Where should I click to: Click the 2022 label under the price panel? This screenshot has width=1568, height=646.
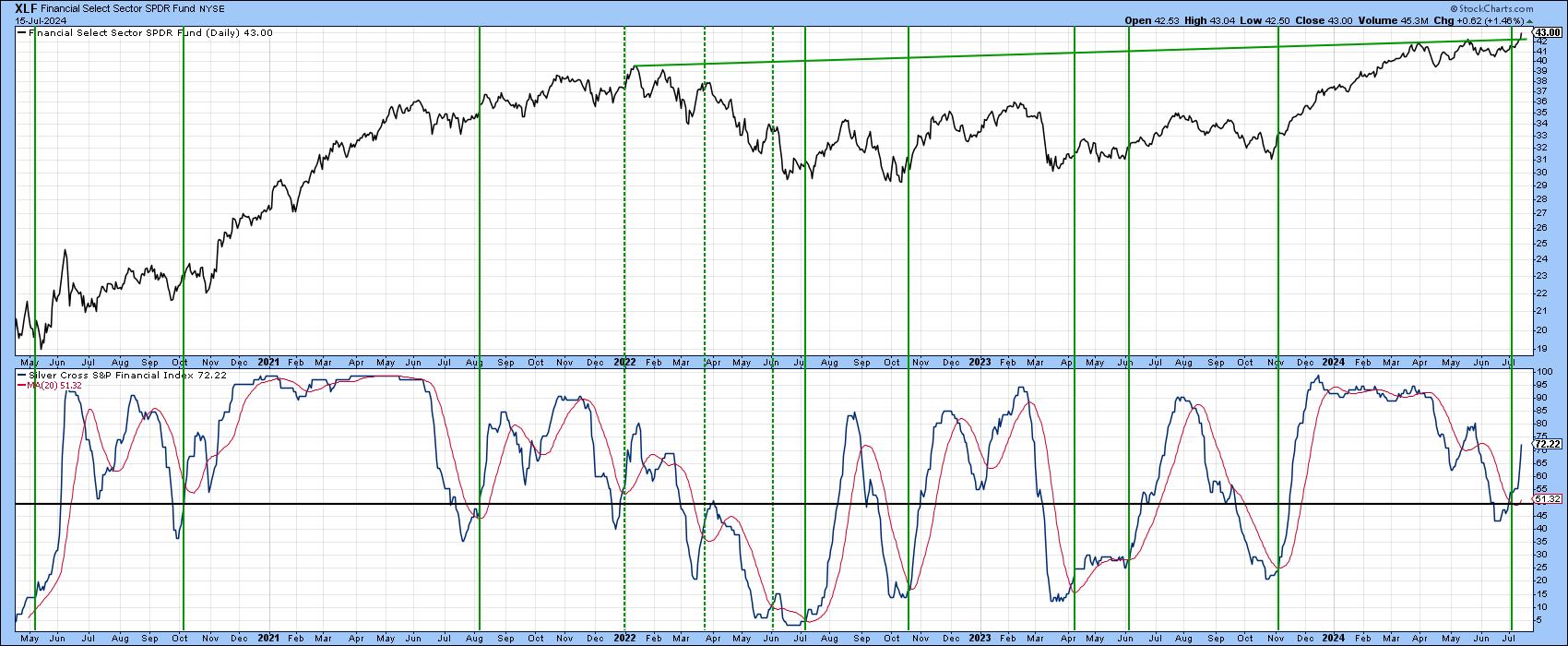click(624, 363)
